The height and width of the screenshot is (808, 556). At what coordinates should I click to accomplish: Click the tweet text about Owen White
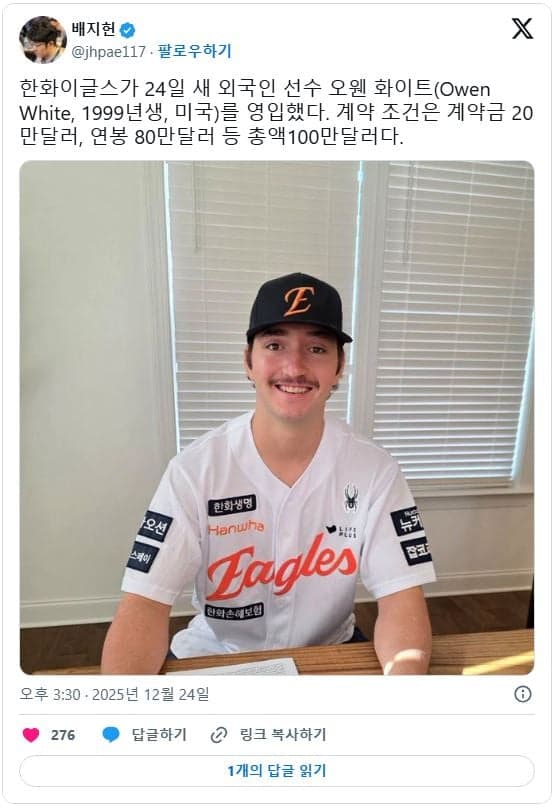coord(276,113)
